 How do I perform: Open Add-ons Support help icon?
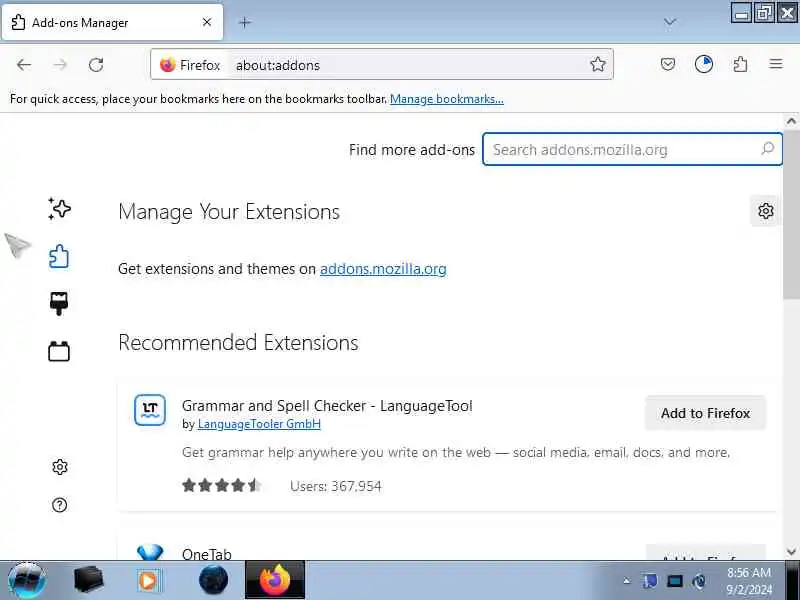(x=60, y=505)
